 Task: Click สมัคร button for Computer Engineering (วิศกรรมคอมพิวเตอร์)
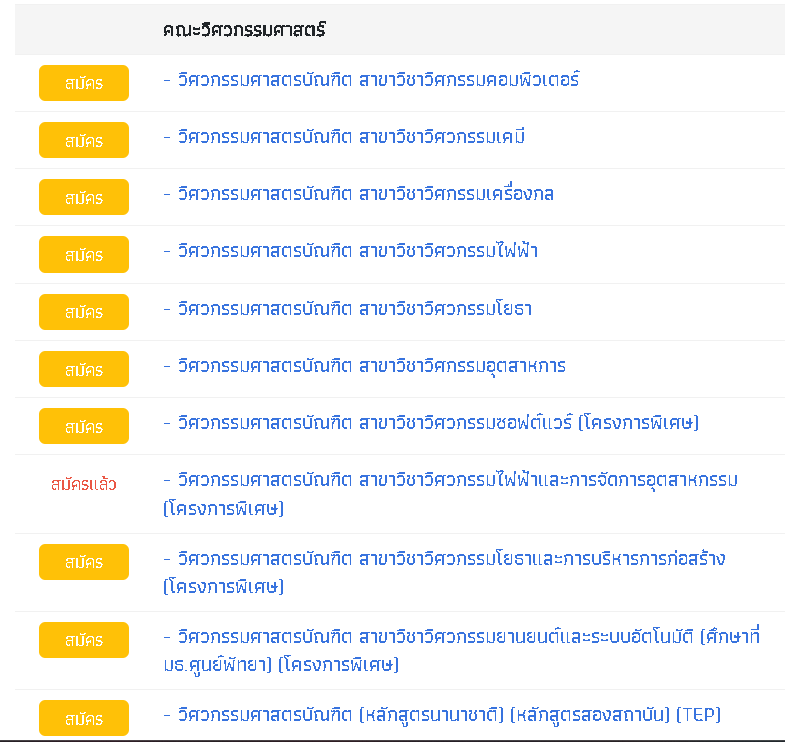(84, 83)
